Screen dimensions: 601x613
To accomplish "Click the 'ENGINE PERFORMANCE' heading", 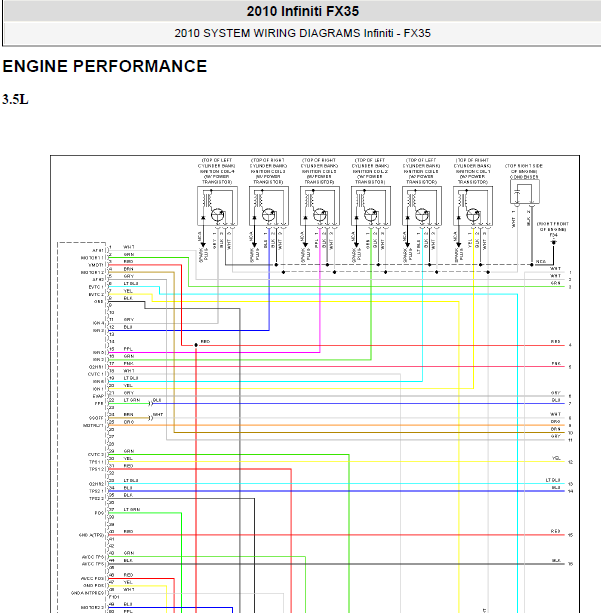I will pos(105,66).
